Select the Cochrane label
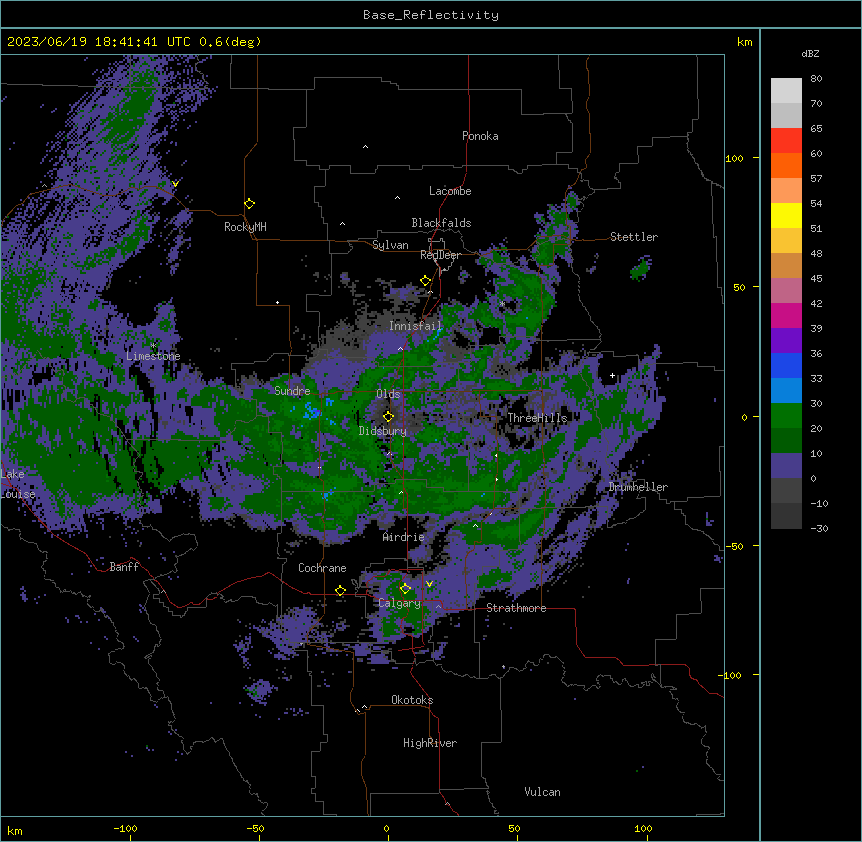Image resolution: width=862 pixels, height=842 pixels. point(322,568)
